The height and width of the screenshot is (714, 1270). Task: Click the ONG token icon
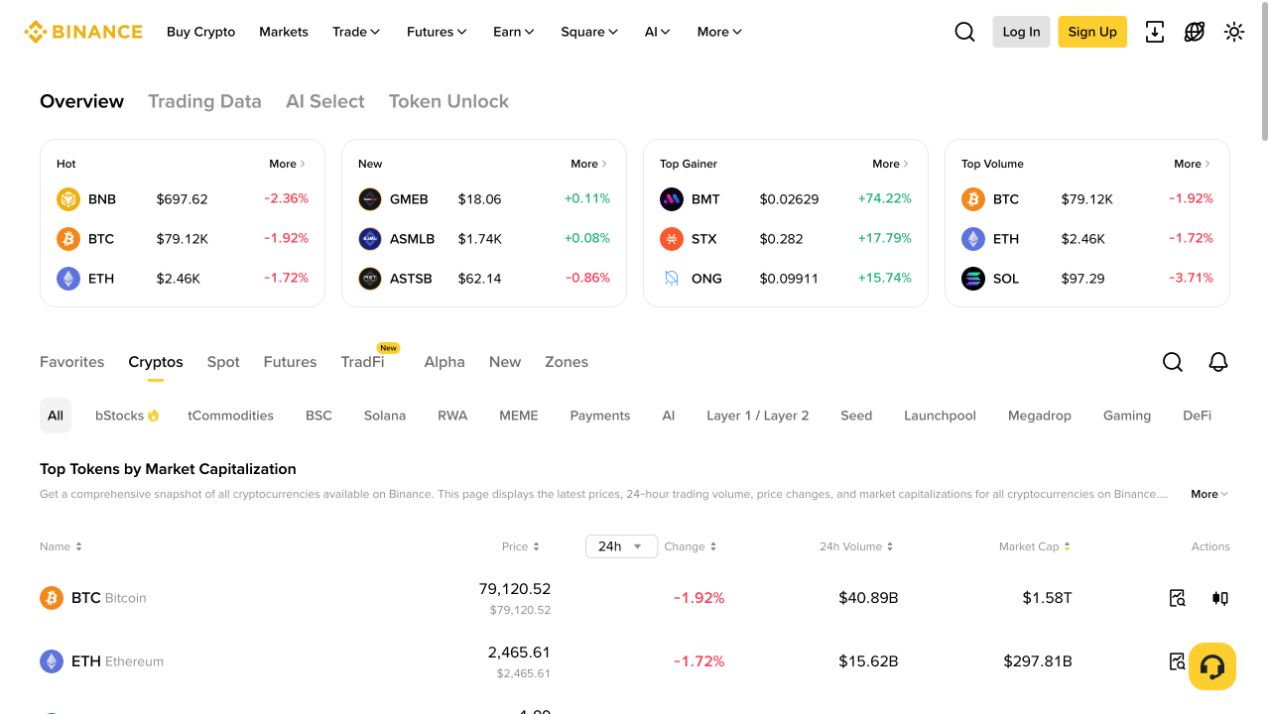click(672, 279)
